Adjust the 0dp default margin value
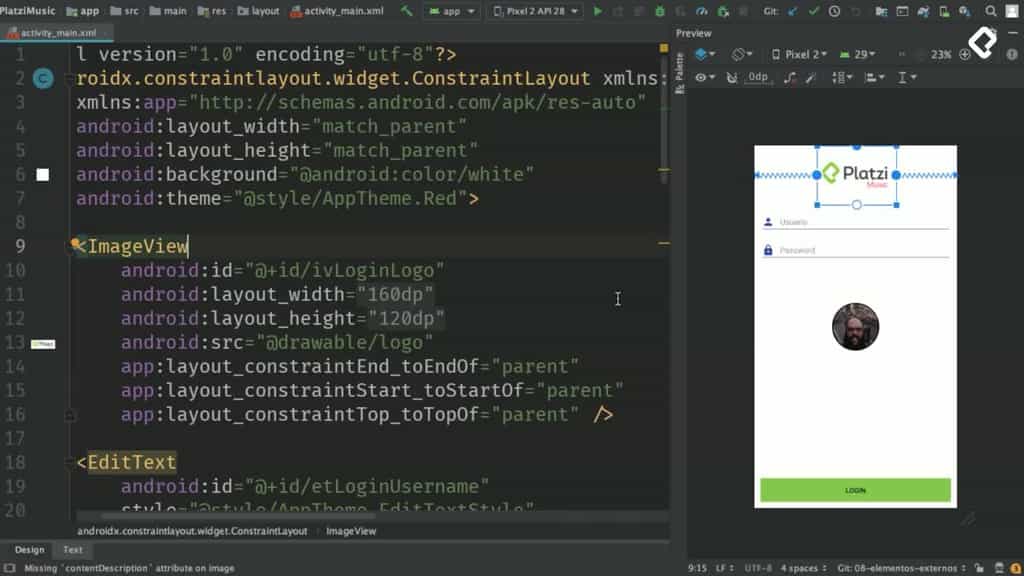 point(756,76)
